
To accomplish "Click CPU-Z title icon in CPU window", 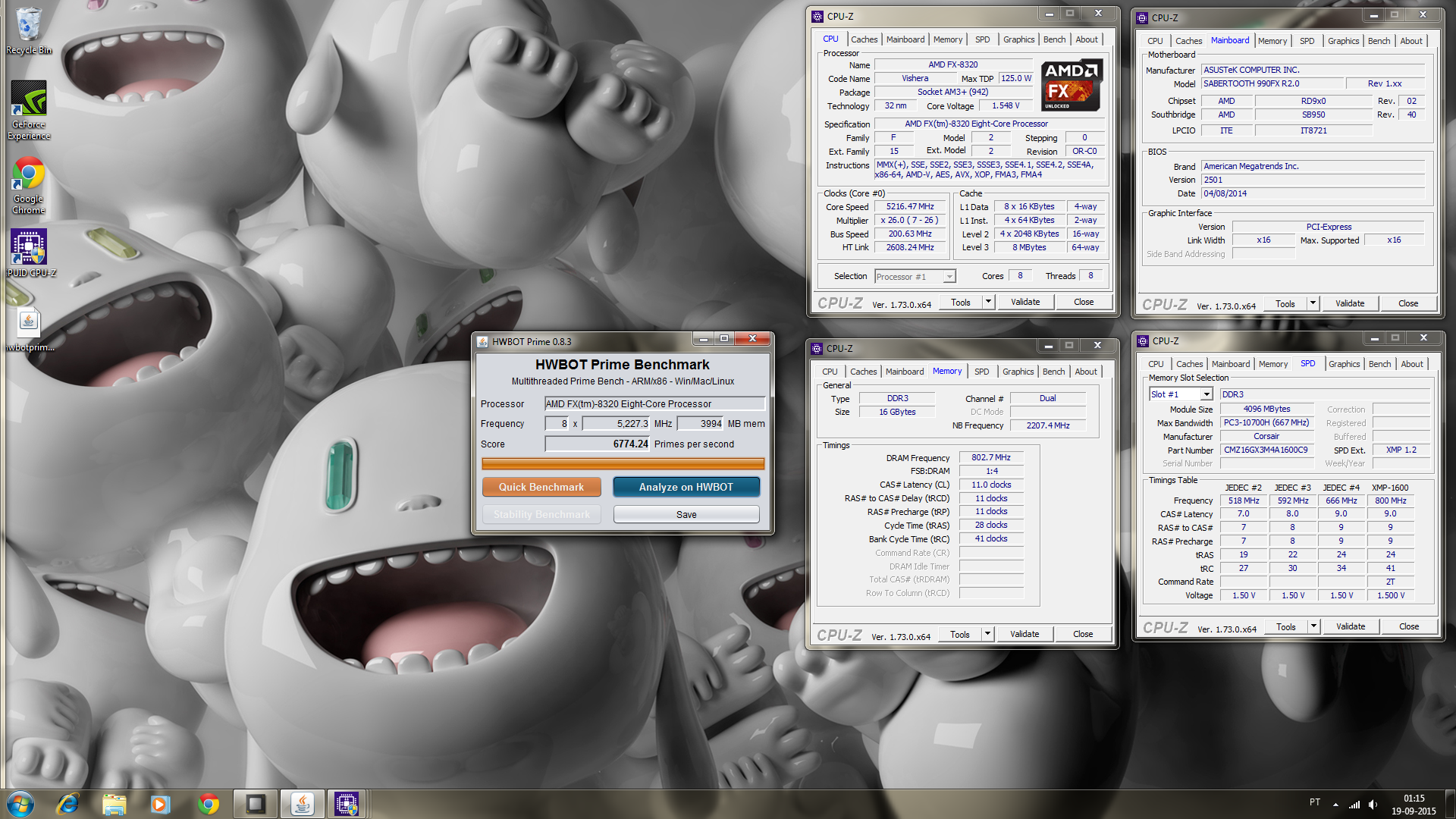I will tap(817, 16).
